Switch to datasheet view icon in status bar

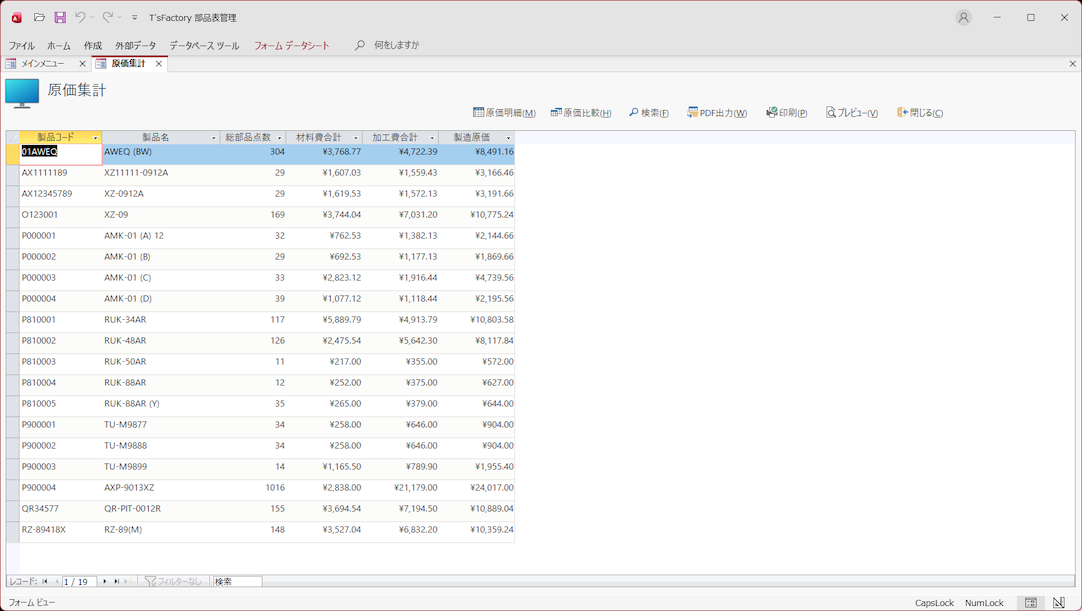pyautogui.click(x=1031, y=603)
